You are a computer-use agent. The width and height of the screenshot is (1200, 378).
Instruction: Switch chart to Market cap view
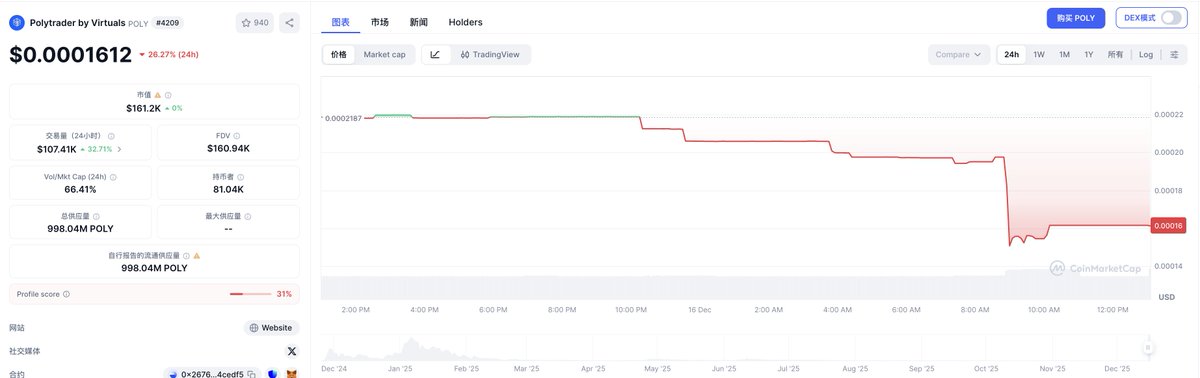385,54
